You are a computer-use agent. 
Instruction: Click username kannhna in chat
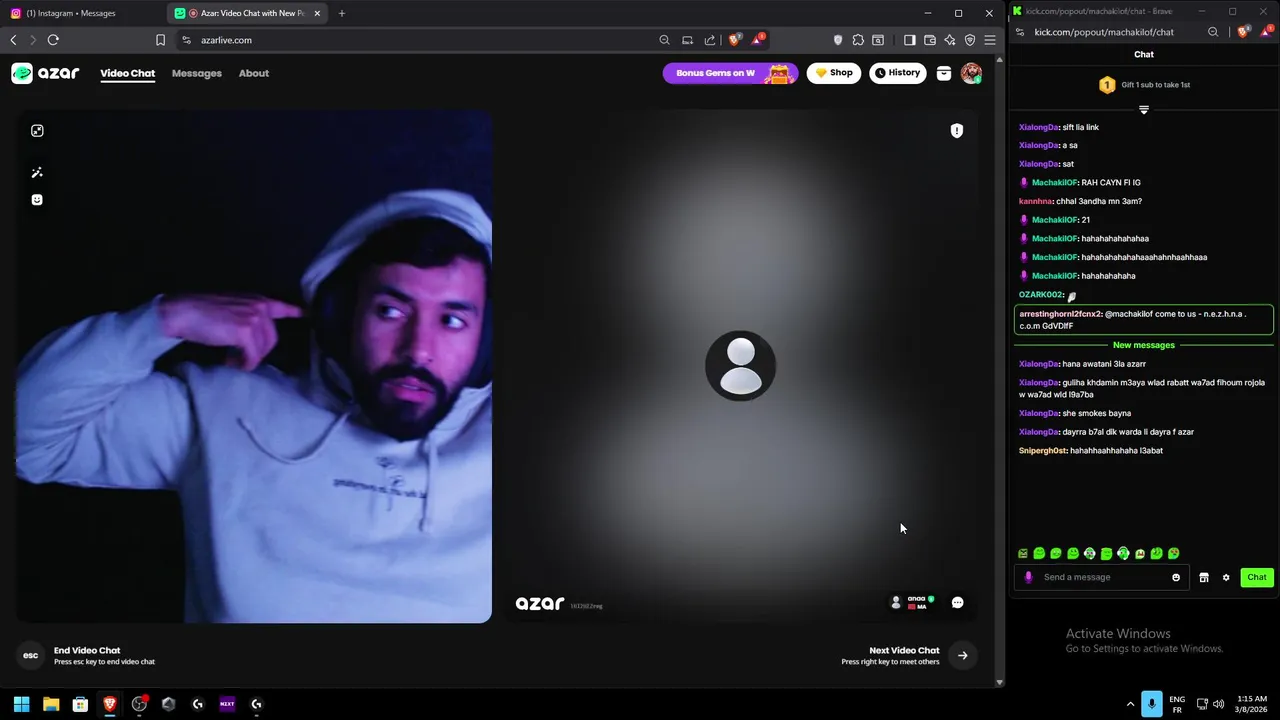(x=1036, y=201)
